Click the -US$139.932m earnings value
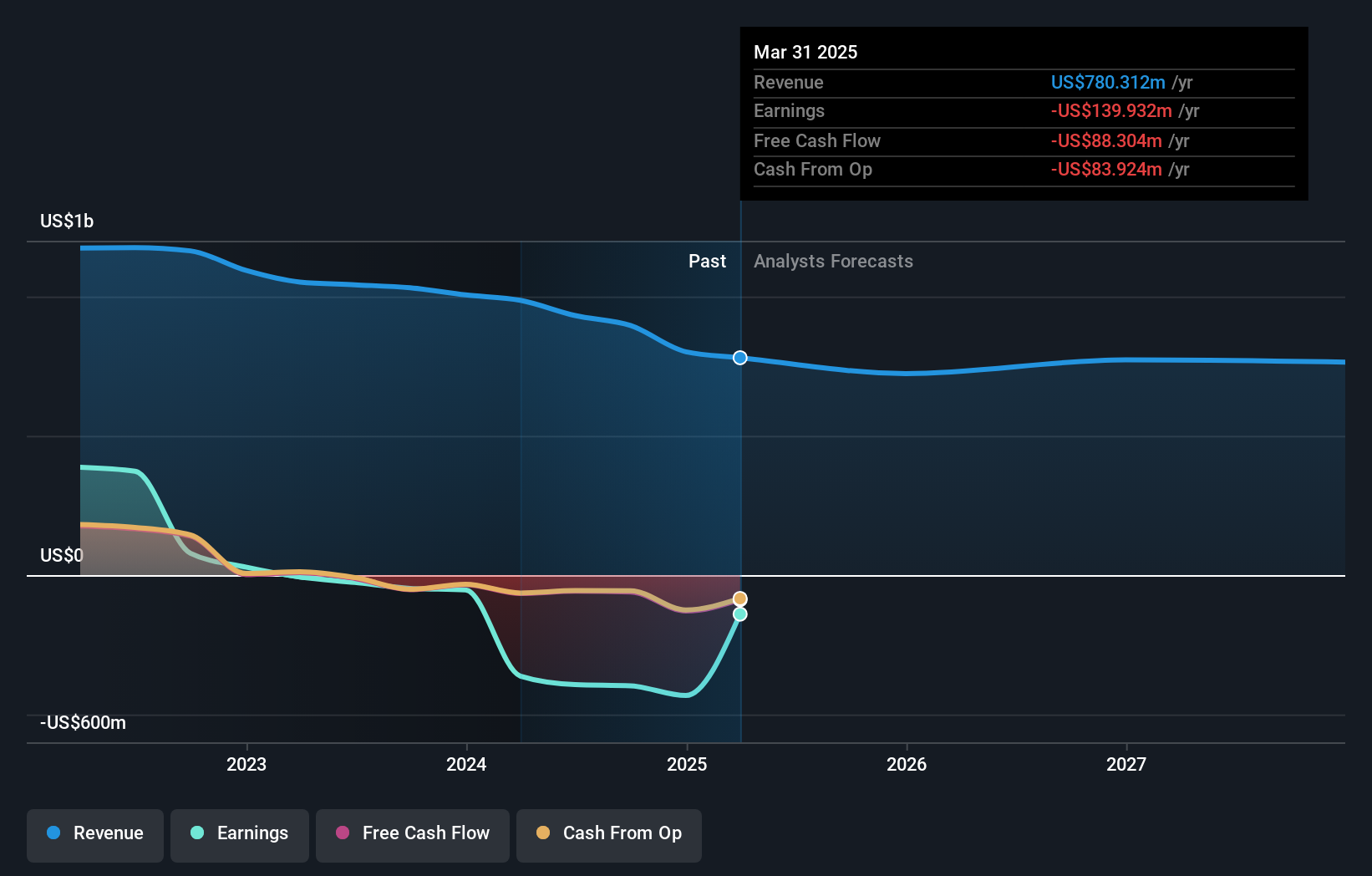 [1111, 110]
